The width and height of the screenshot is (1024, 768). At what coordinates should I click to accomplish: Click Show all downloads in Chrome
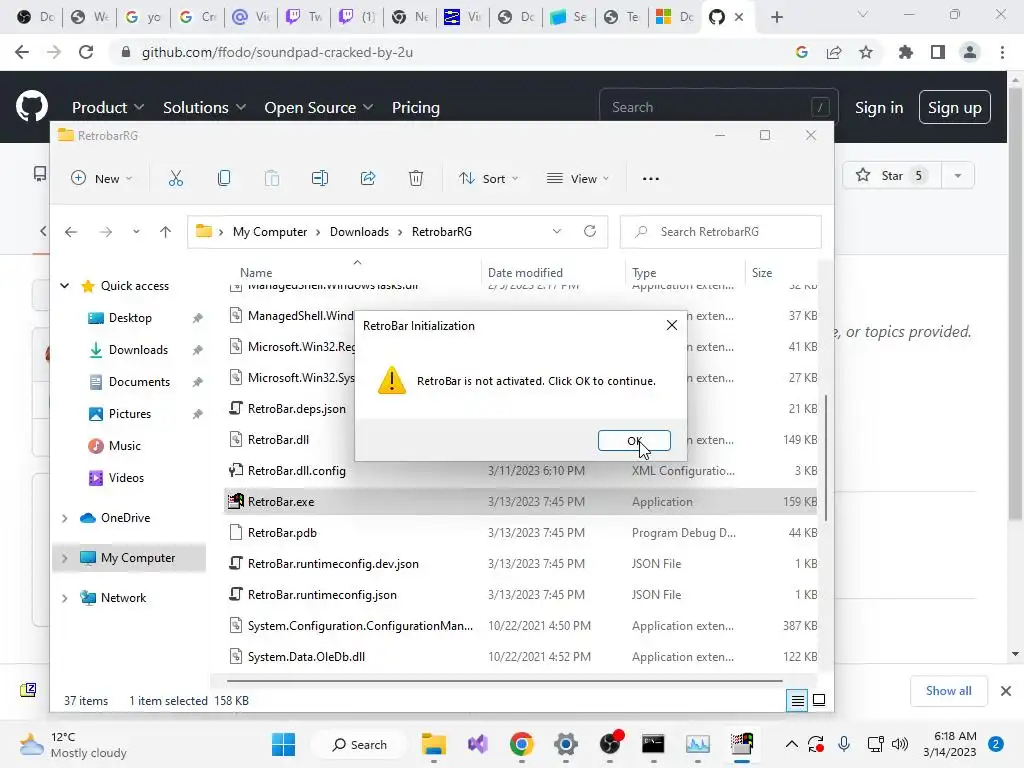click(948, 690)
